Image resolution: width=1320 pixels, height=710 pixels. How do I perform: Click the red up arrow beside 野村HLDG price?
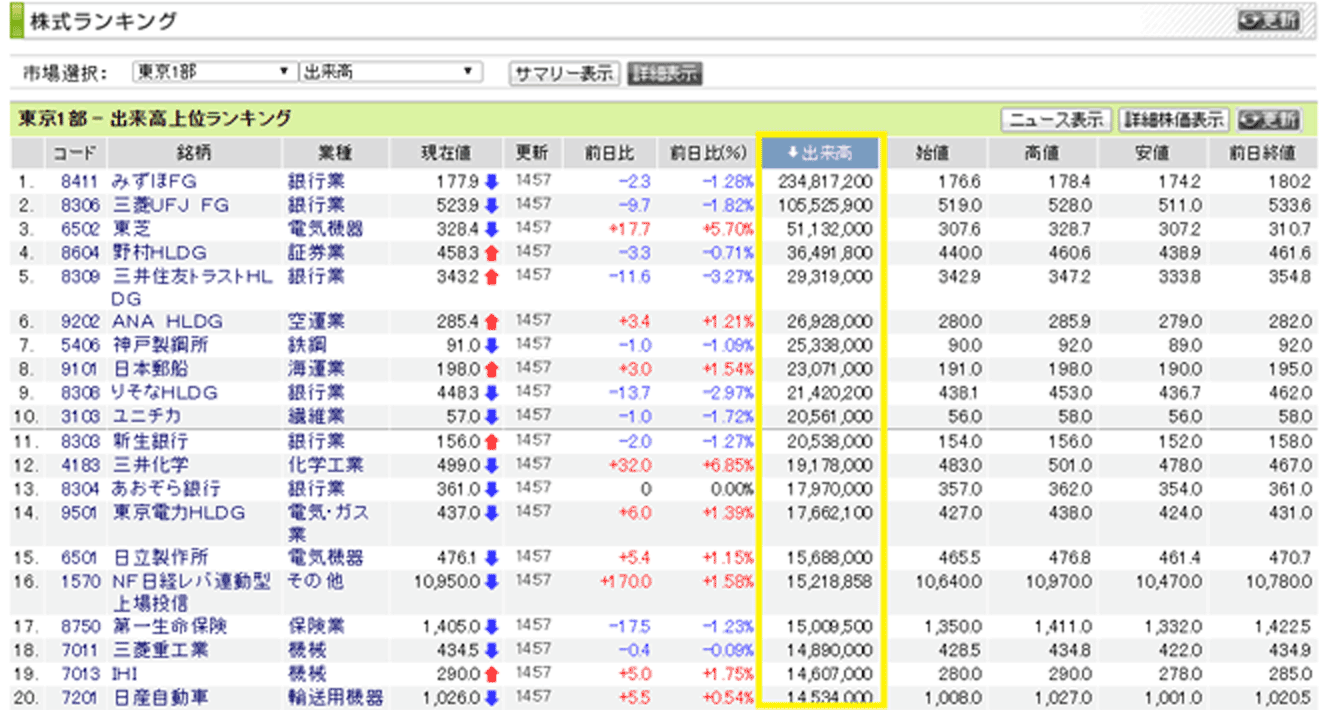(491, 254)
